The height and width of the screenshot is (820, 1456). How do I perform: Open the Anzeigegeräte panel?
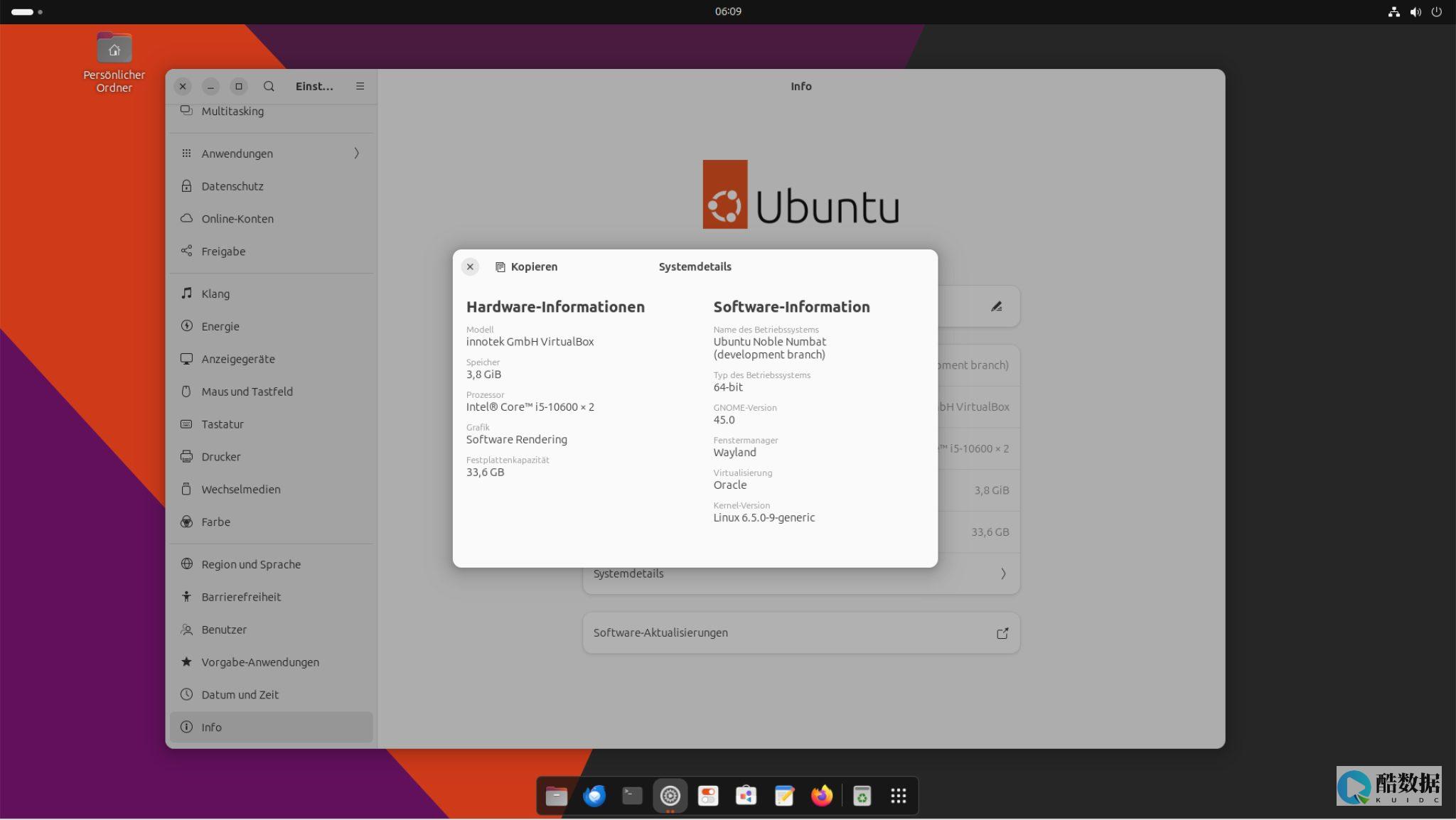click(x=271, y=359)
